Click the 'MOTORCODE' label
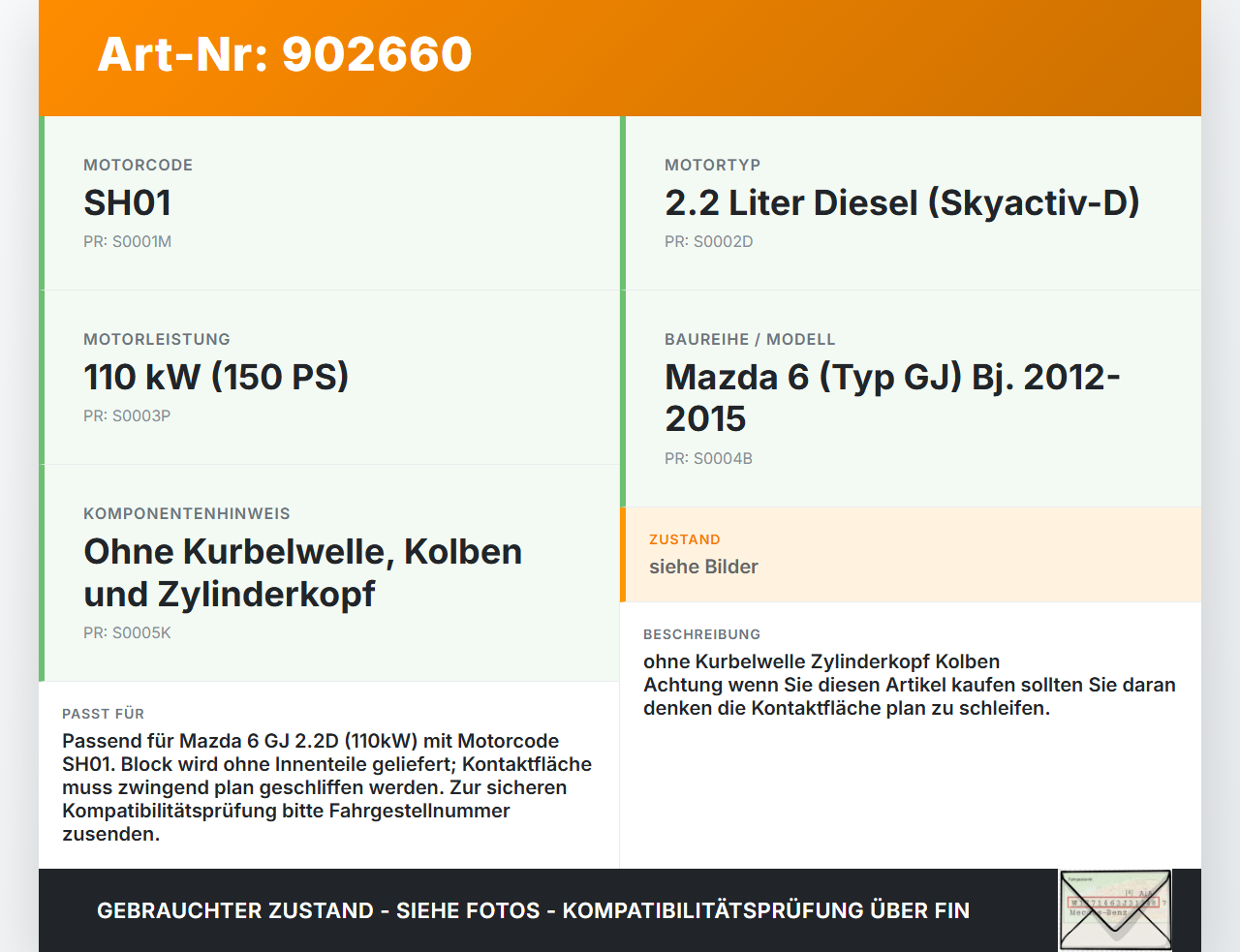 pos(139,165)
